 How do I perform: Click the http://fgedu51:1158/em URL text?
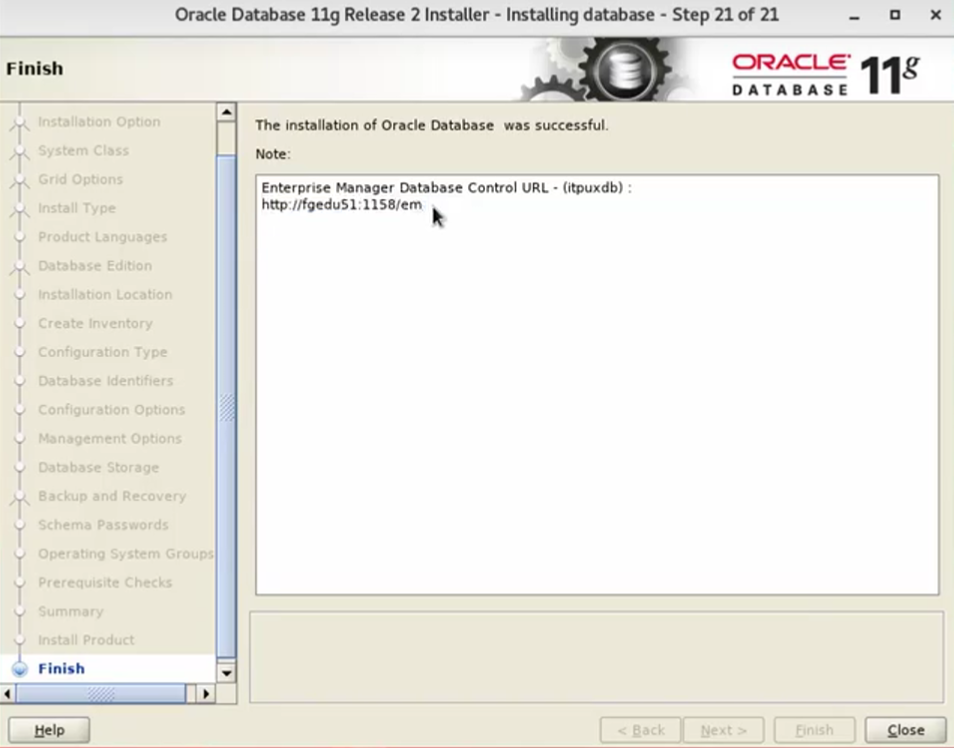(341, 205)
